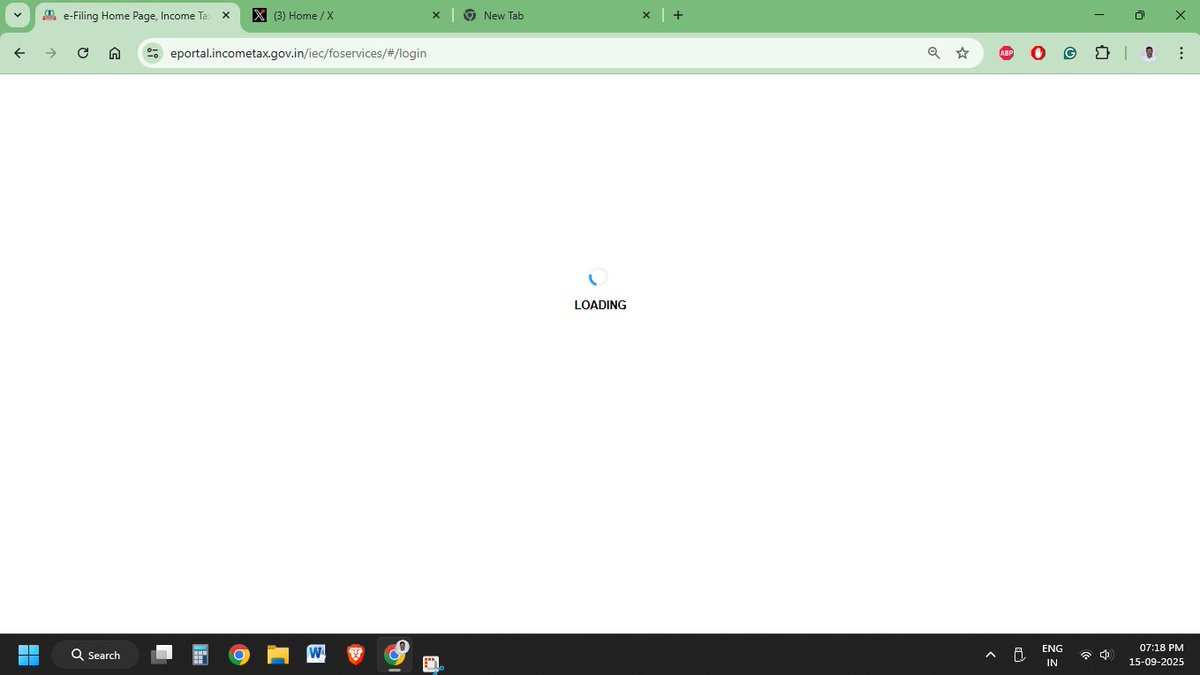This screenshot has width=1200, height=675.
Task: Open the zoom magnifier in address bar
Action: (x=934, y=53)
